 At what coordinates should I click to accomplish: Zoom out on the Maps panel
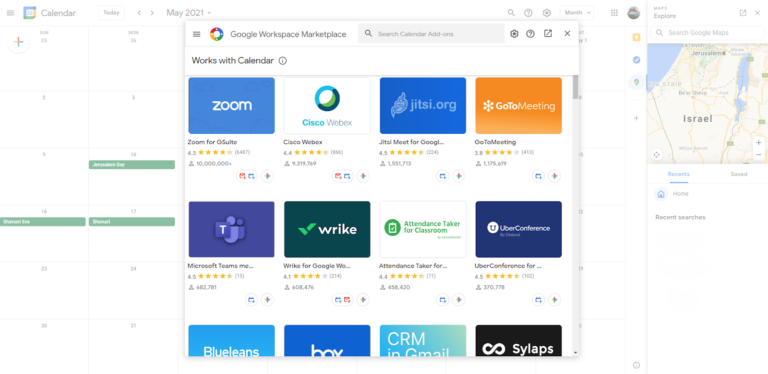click(x=758, y=155)
